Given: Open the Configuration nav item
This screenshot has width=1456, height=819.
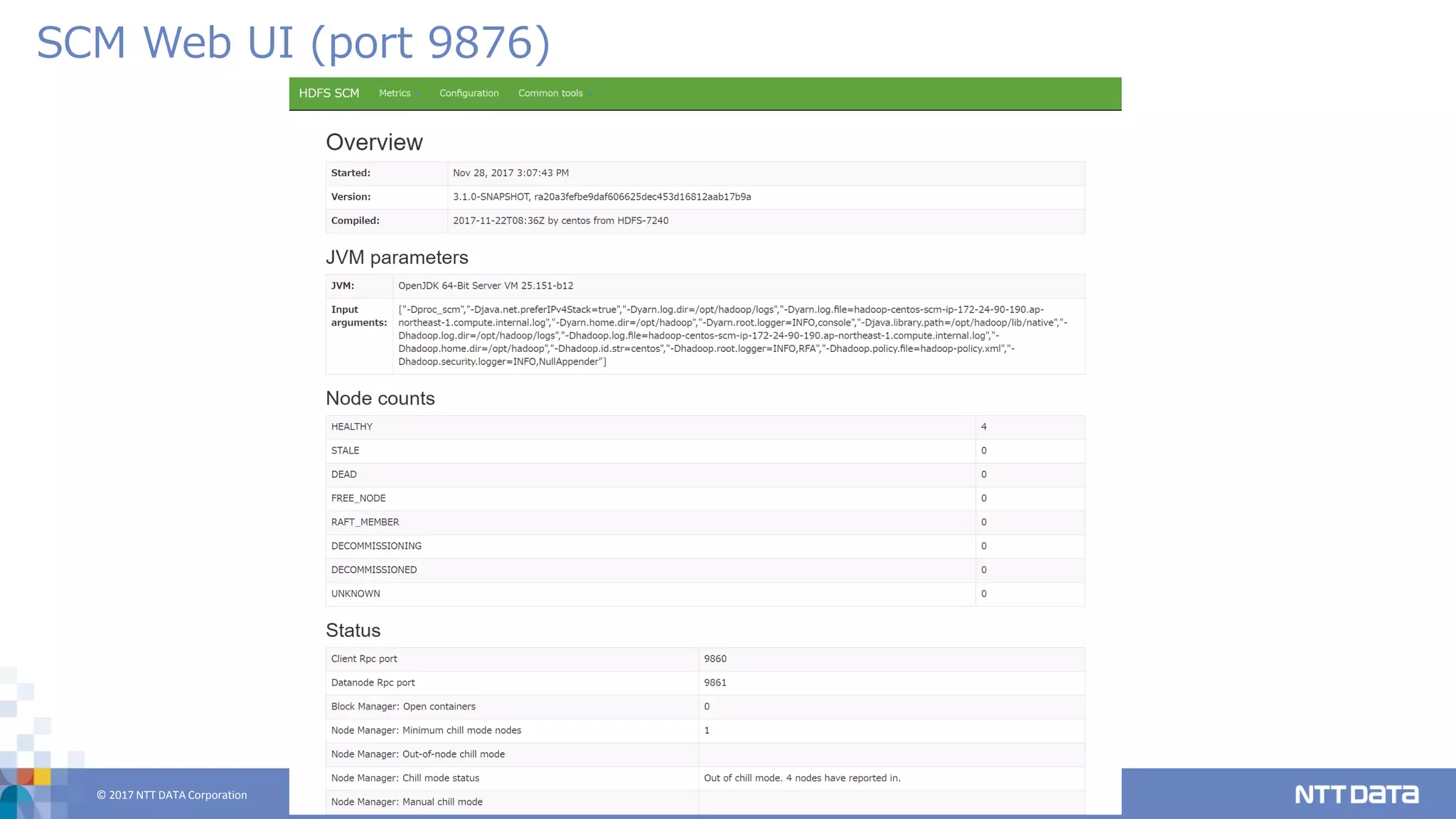Looking at the screenshot, I should pyautogui.click(x=469, y=93).
